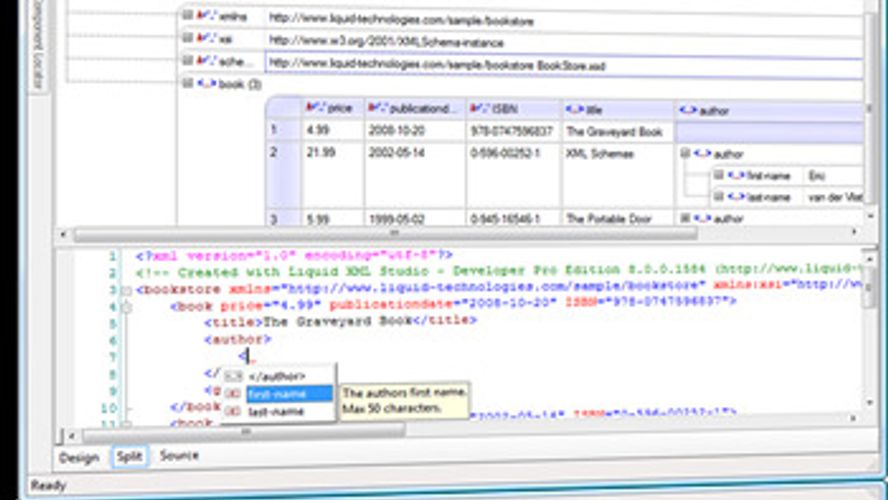The width and height of the screenshot is (888, 500).
Task: Choose last-name from the autocomplete list
Action: click(x=276, y=411)
